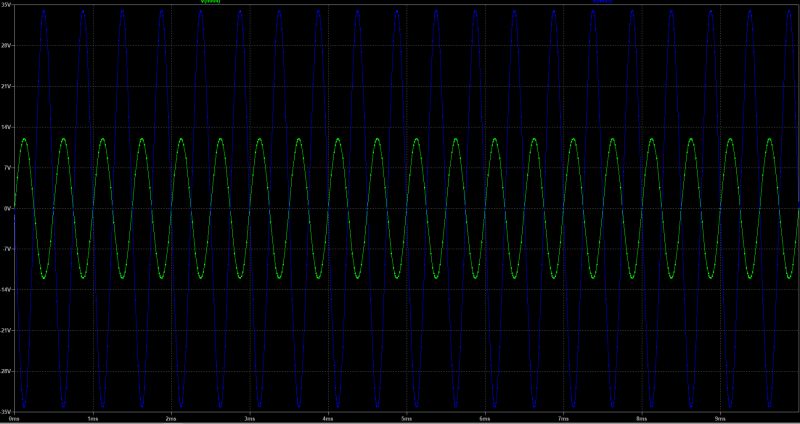
Task: Click the 2ms time axis label
Action: pyautogui.click(x=171, y=418)
